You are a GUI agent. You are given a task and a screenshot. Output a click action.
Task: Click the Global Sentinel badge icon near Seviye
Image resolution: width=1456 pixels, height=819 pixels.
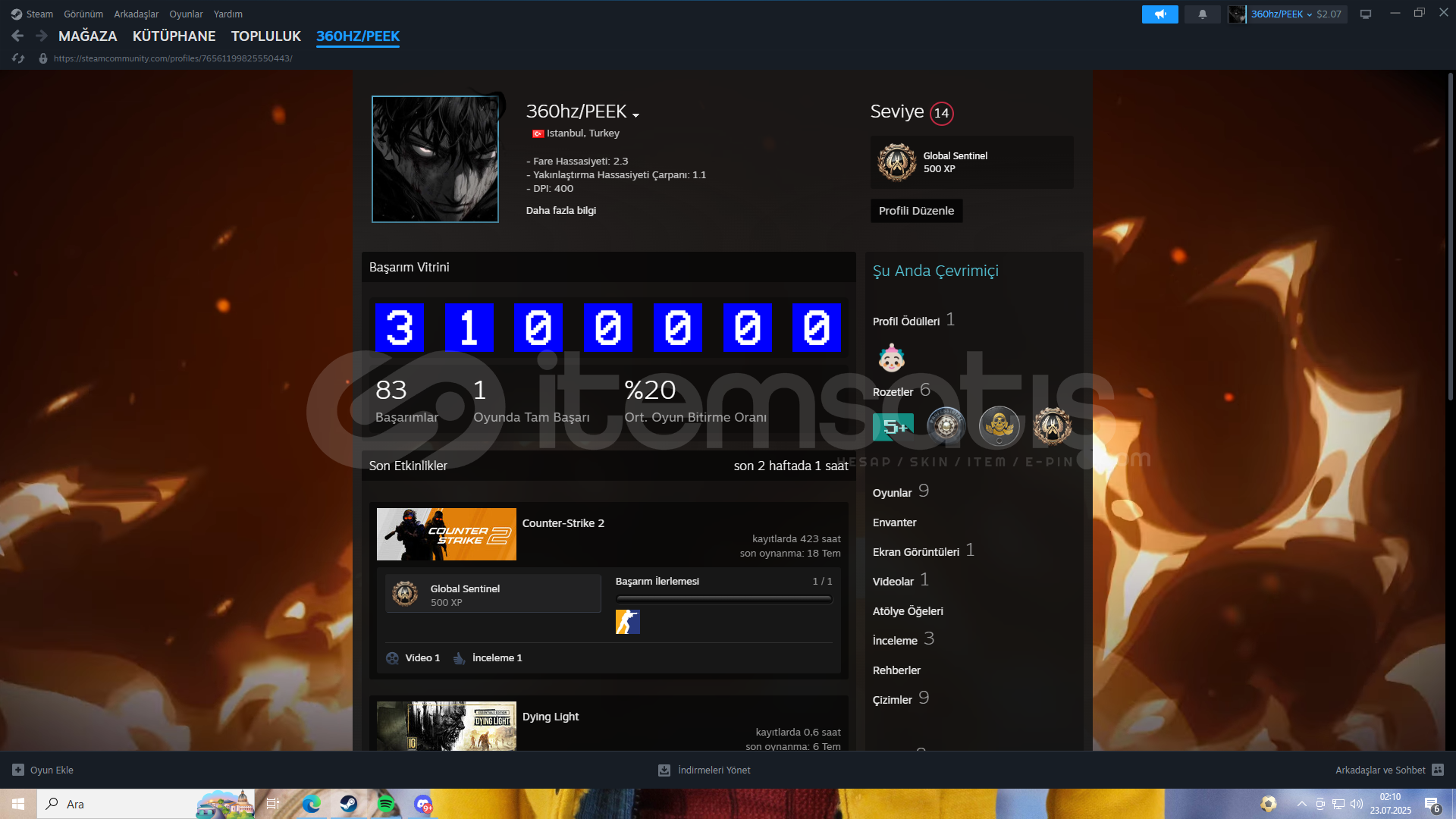click(x=896, y=162)
